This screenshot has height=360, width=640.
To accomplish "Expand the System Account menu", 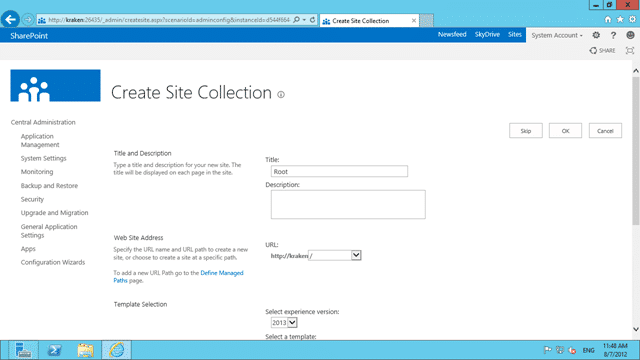I will pyautogui.click(x=557, y=35).
